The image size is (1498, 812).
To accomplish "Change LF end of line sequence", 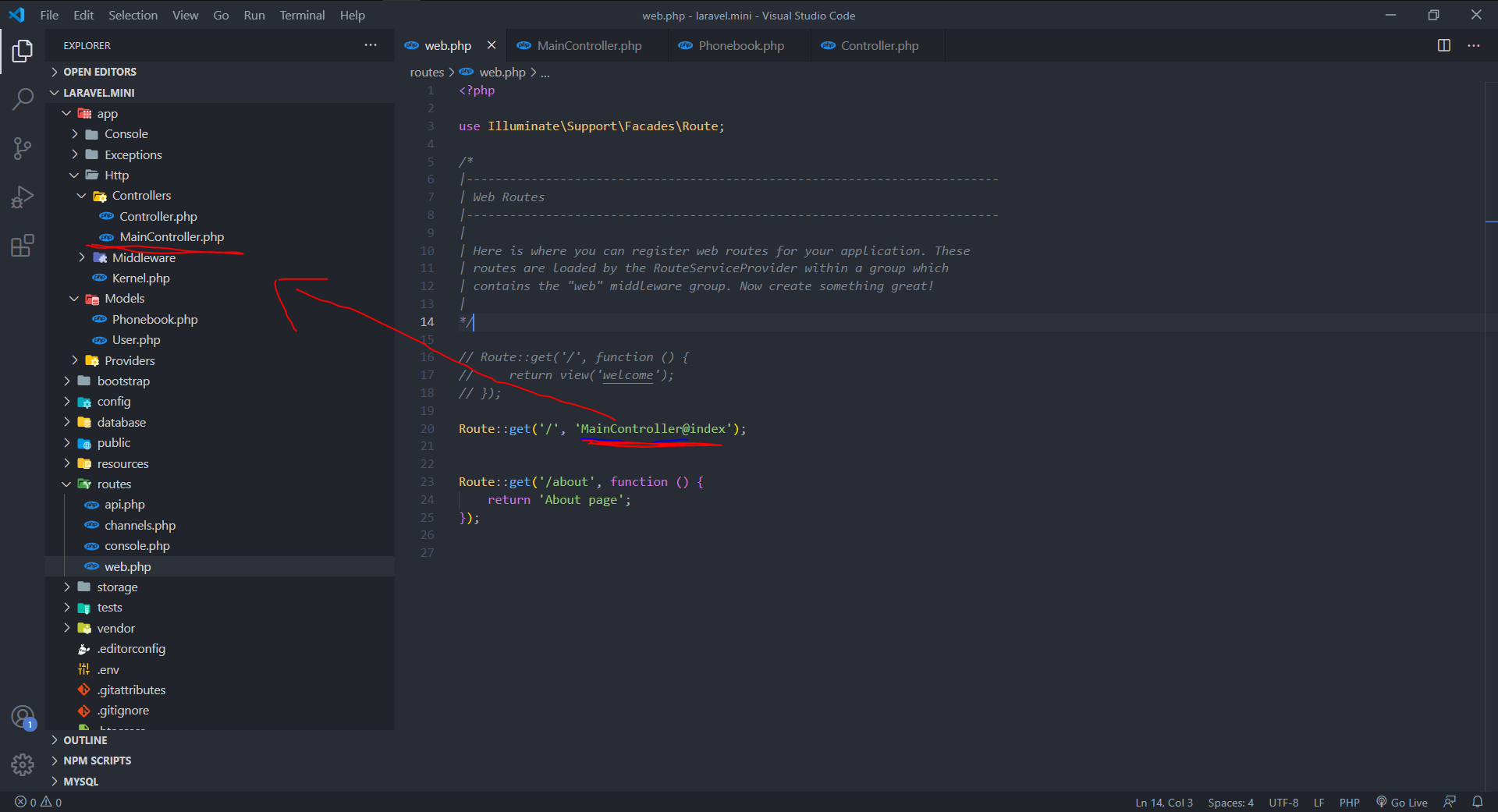I will click(x=1319, y=802).
